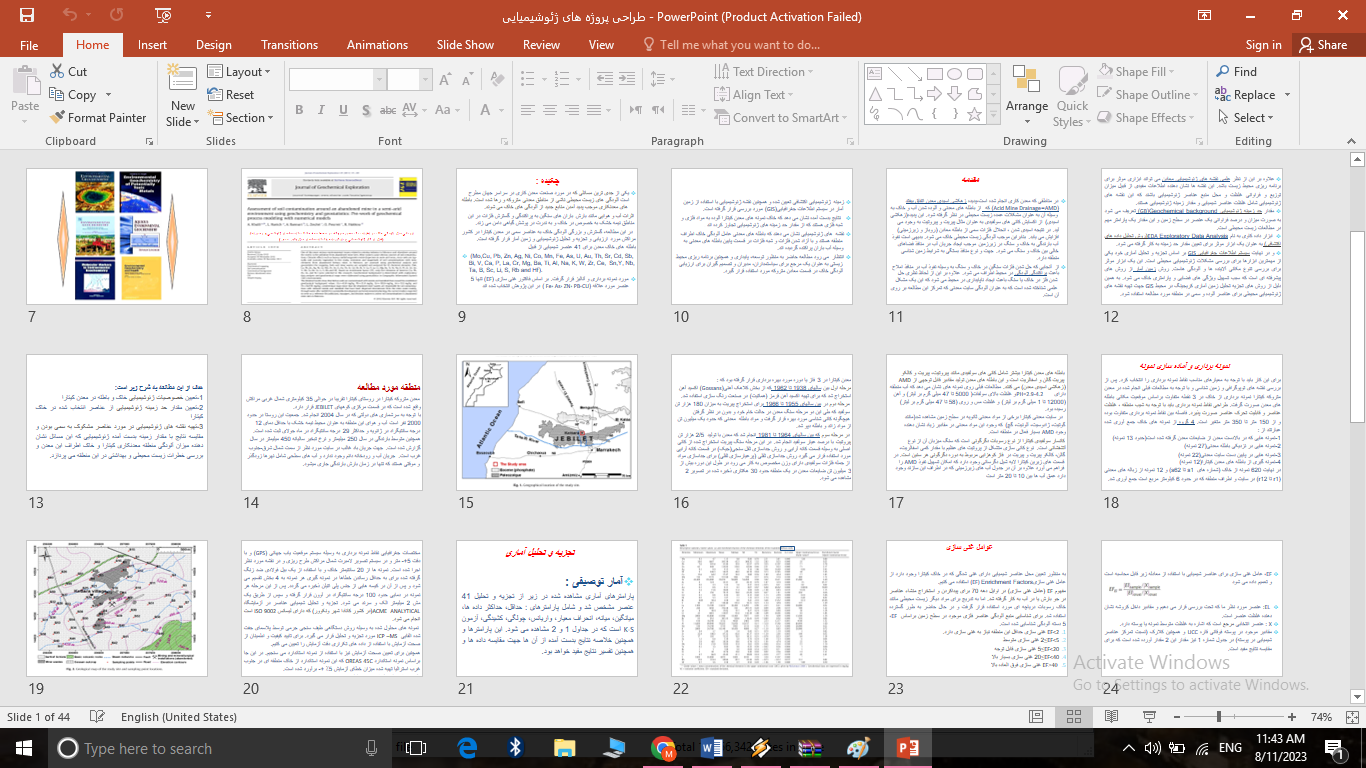Click the Save icon in Quick Access Toolbar
The height and width of the screenshot is (768, 1366).
tap(26, 15)
